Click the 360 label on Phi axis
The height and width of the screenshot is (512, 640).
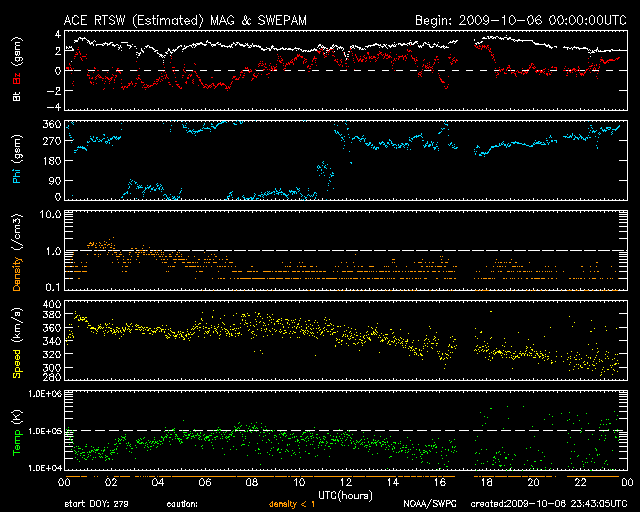pos(51,124)
